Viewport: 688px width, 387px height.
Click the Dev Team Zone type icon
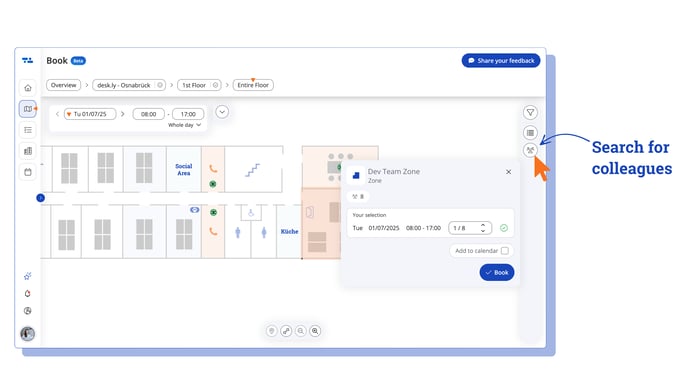click(356, 176)
